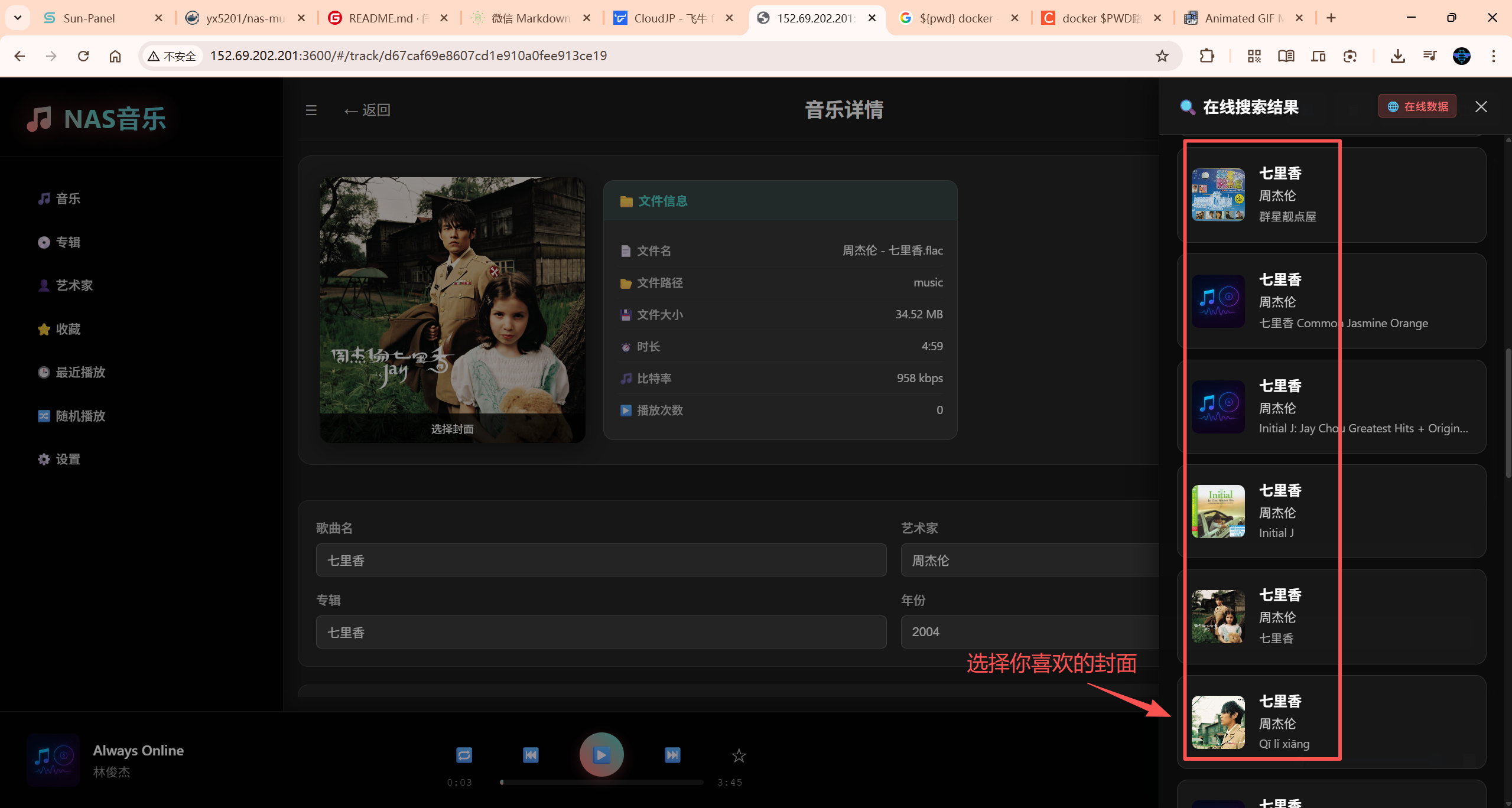1512x808 pixels.
Task: Go to previous track
Action: pyautogui.click(x=531, y=755)
